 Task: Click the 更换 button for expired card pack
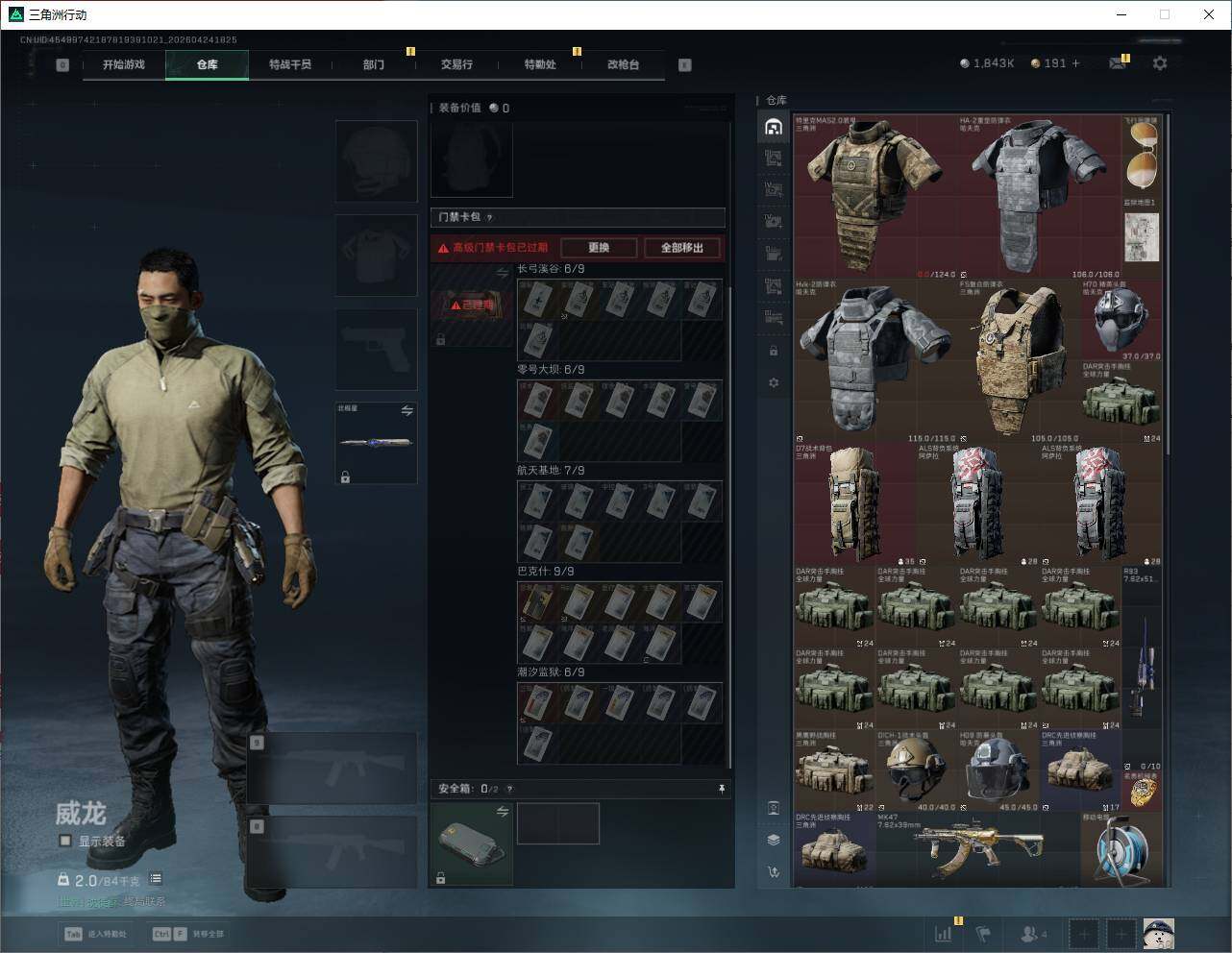[x=599, y=248]
